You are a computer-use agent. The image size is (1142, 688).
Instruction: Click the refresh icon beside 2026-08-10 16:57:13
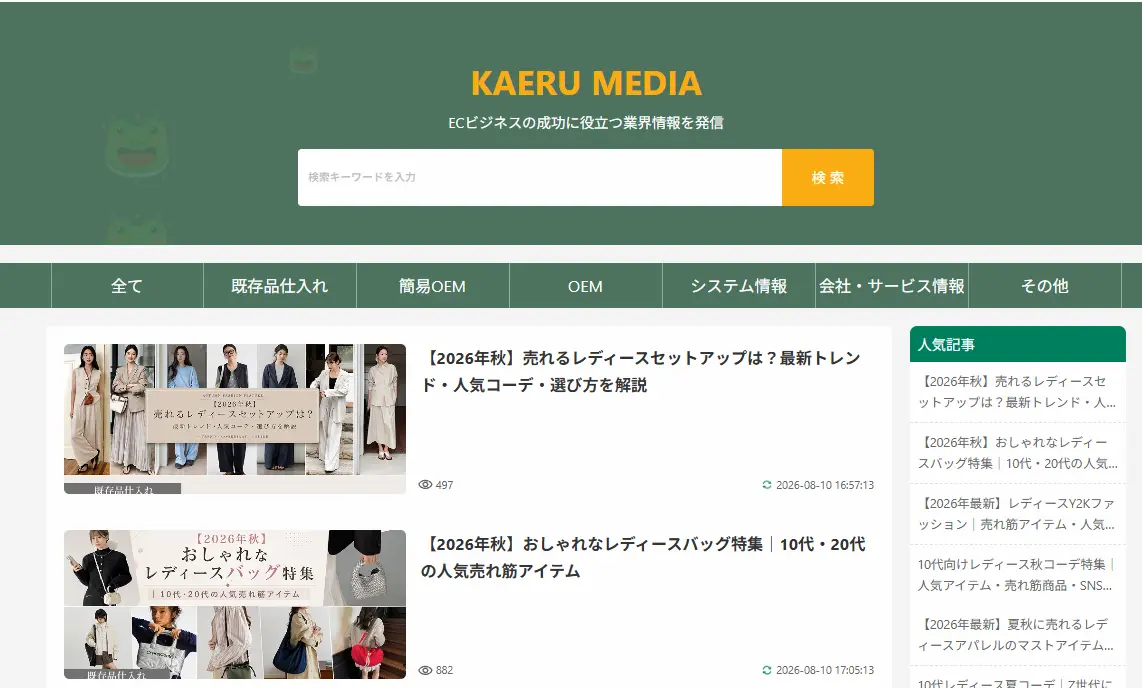[x=766, y=485]
